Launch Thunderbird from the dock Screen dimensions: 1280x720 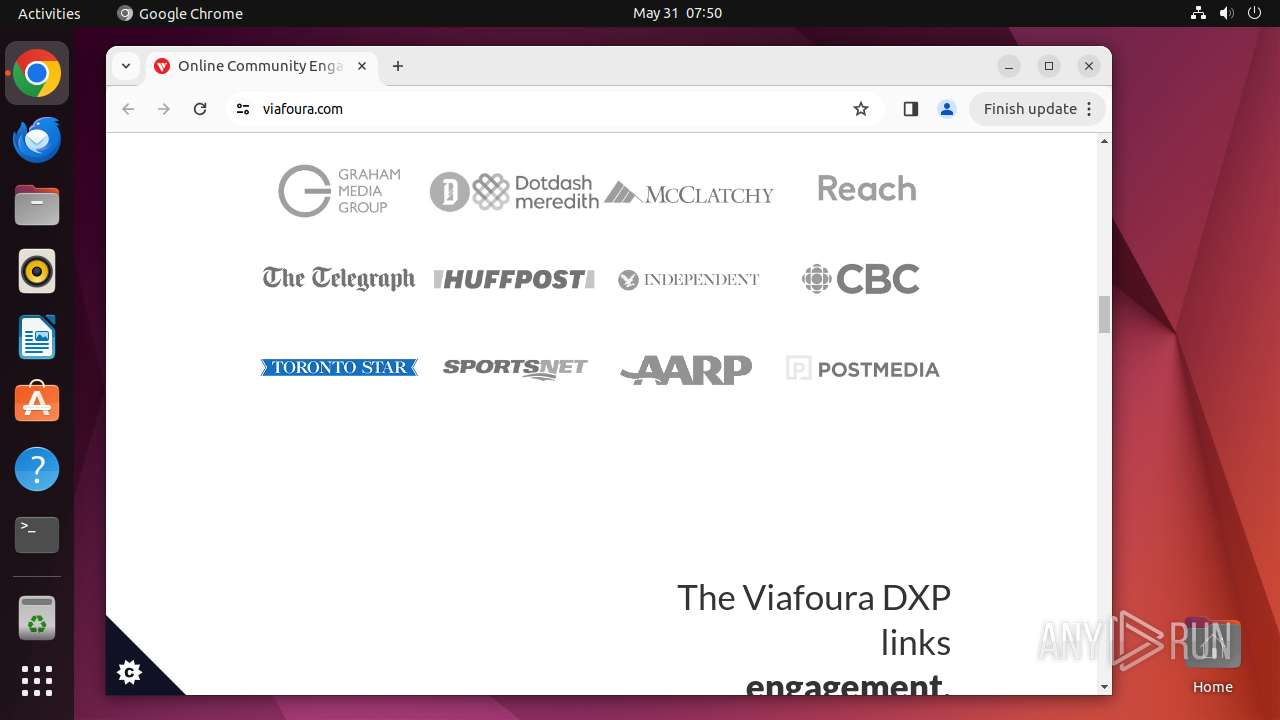[37, 139]
